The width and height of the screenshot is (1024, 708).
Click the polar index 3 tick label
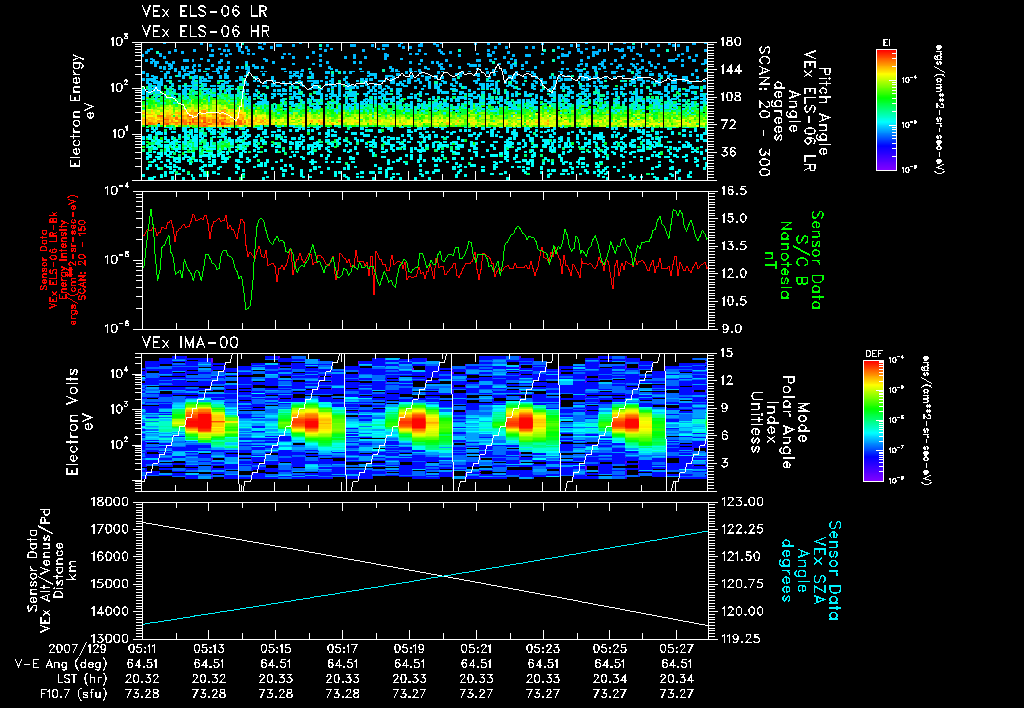click(722, 462)
